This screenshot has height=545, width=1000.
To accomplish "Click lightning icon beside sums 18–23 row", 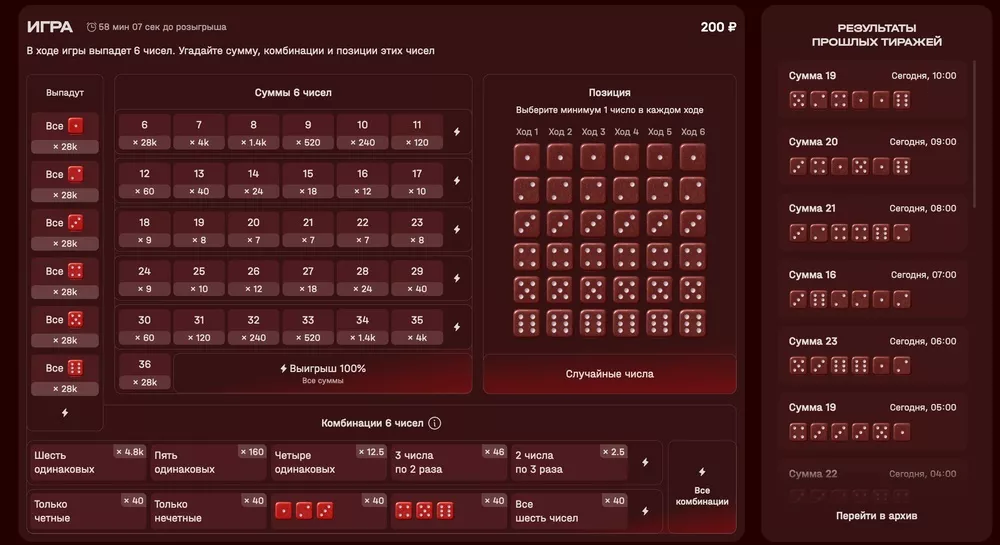I will pyautogui.click(x=457, y=229).
